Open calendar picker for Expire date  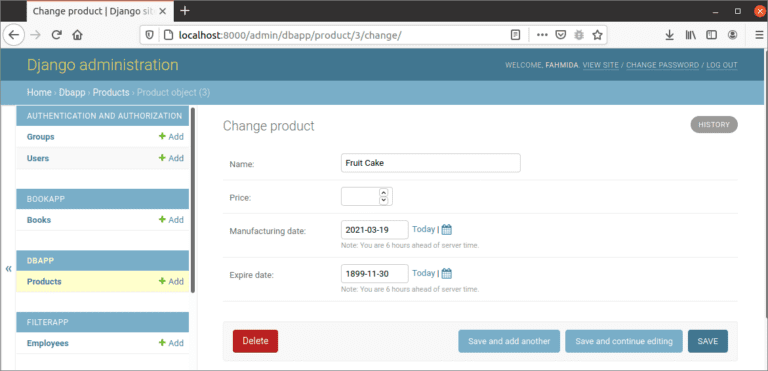[447, 273]
